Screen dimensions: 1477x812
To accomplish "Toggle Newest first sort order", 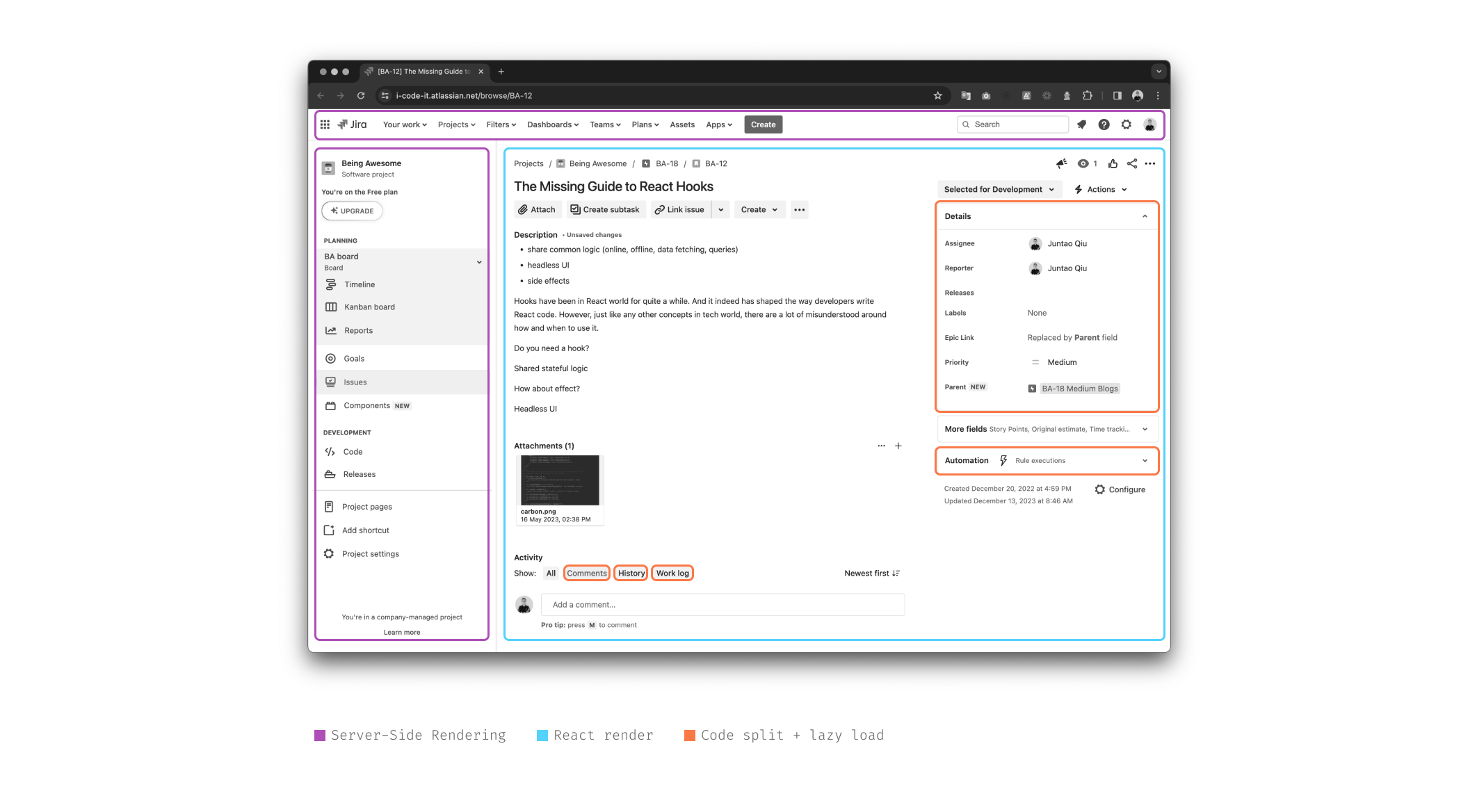I will click(x=871, y=573).
